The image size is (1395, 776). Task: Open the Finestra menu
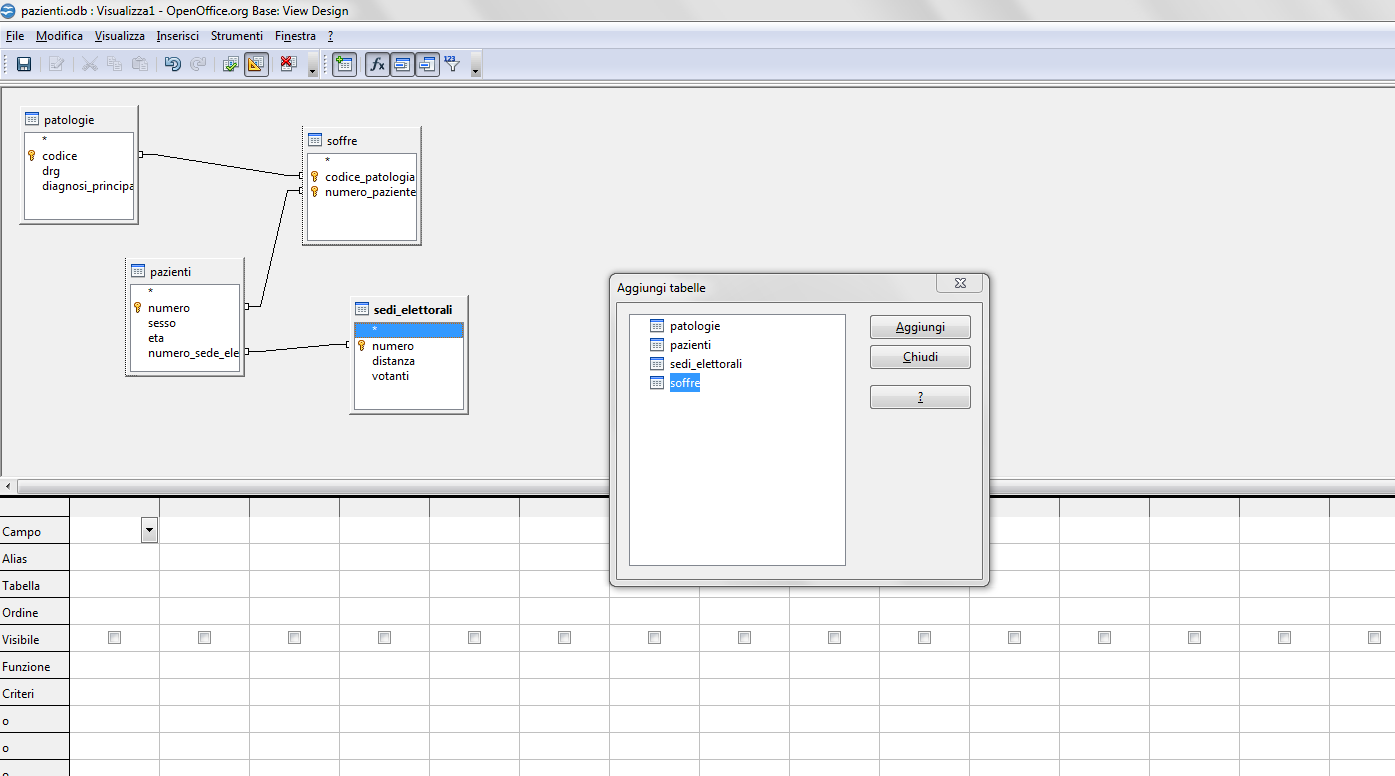point(295,36)
